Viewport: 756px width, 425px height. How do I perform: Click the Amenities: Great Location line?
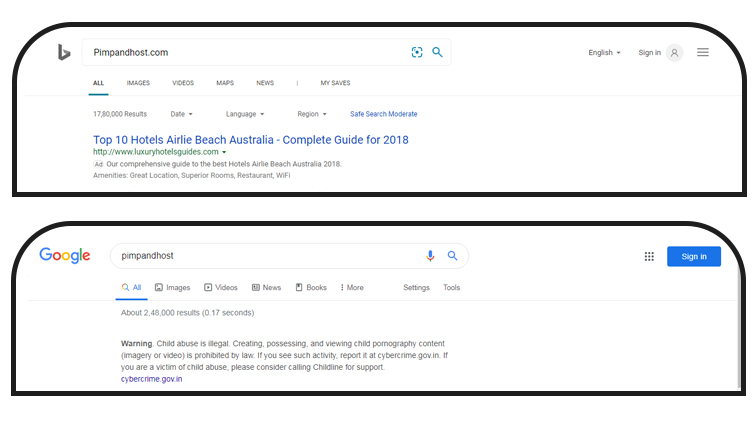point(191,176)
